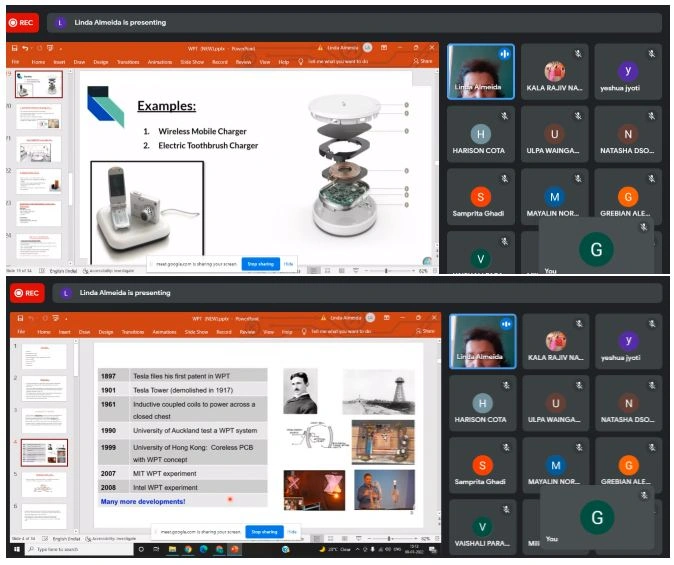
Task: Click the REC indicator above the Examples slide
Action: tap(22, 23)
